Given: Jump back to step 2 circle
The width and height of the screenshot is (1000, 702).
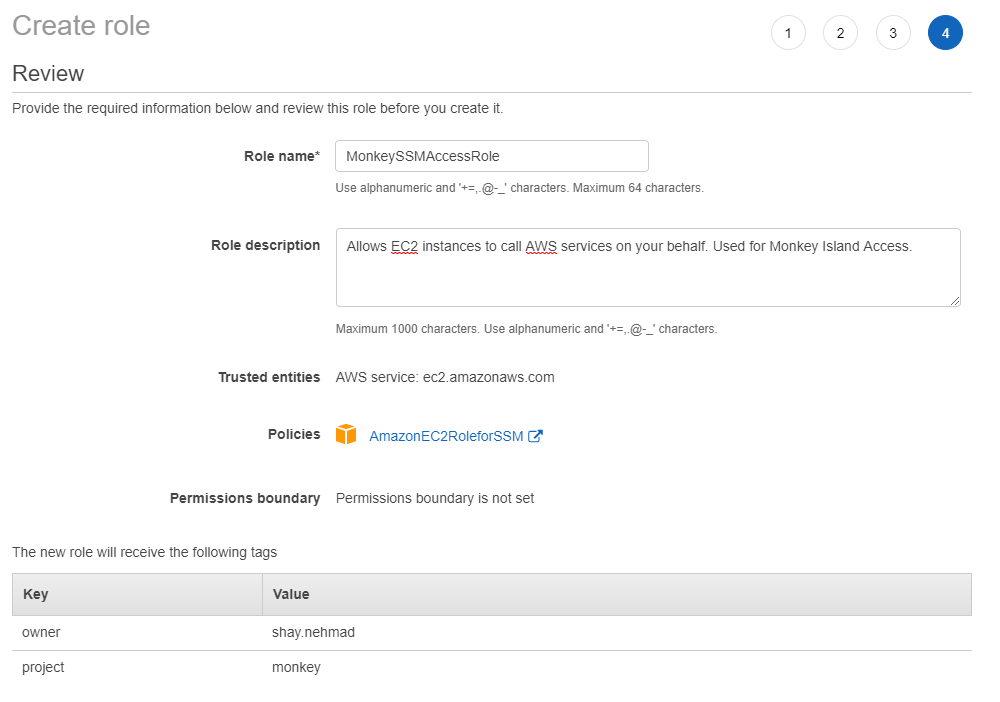Looking at the screenshot, I should pyautogui.click(x=840, y=33).
